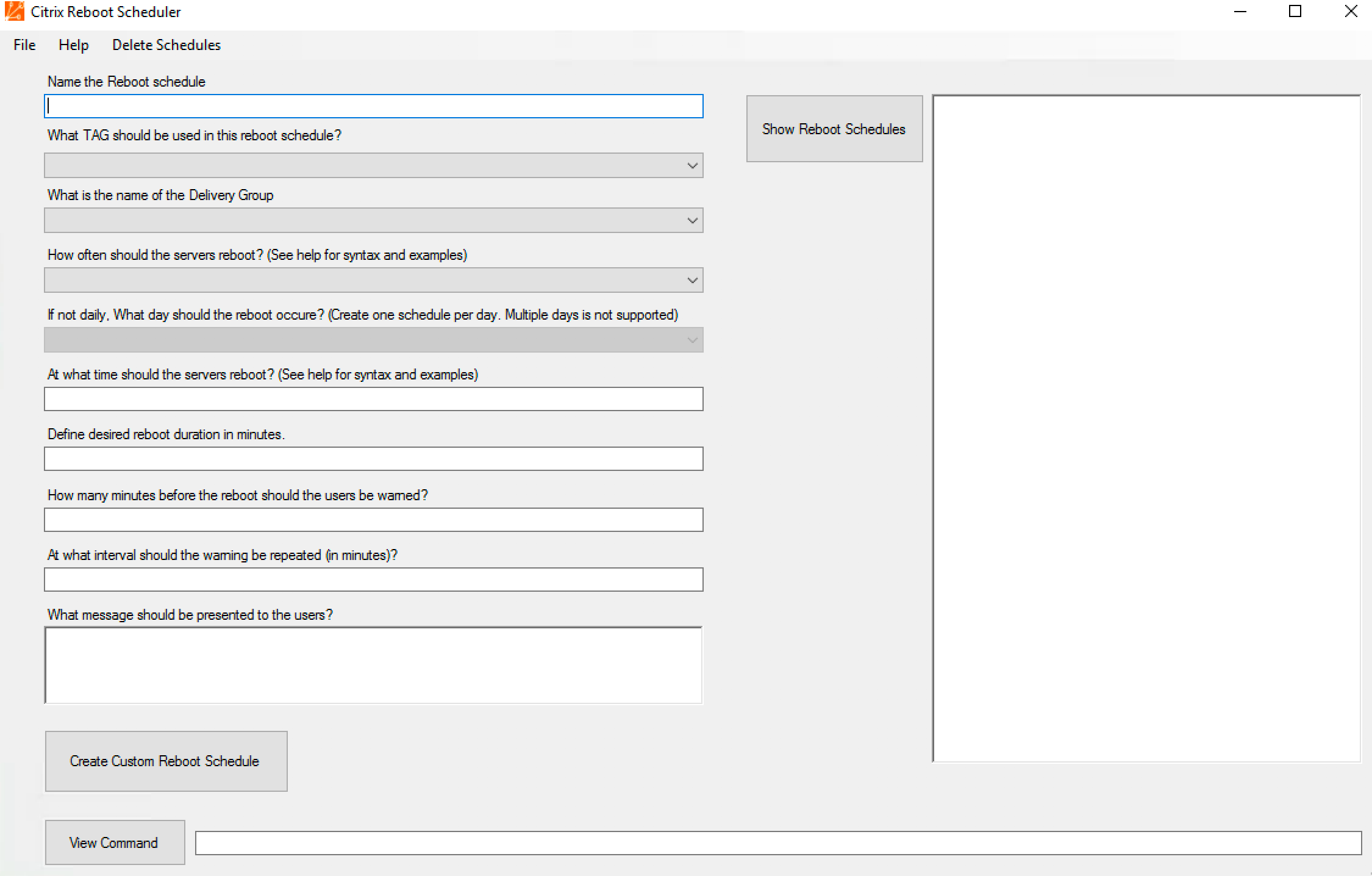
Task: Select the warning repeat interval field
Action: (x=373, y=580)
